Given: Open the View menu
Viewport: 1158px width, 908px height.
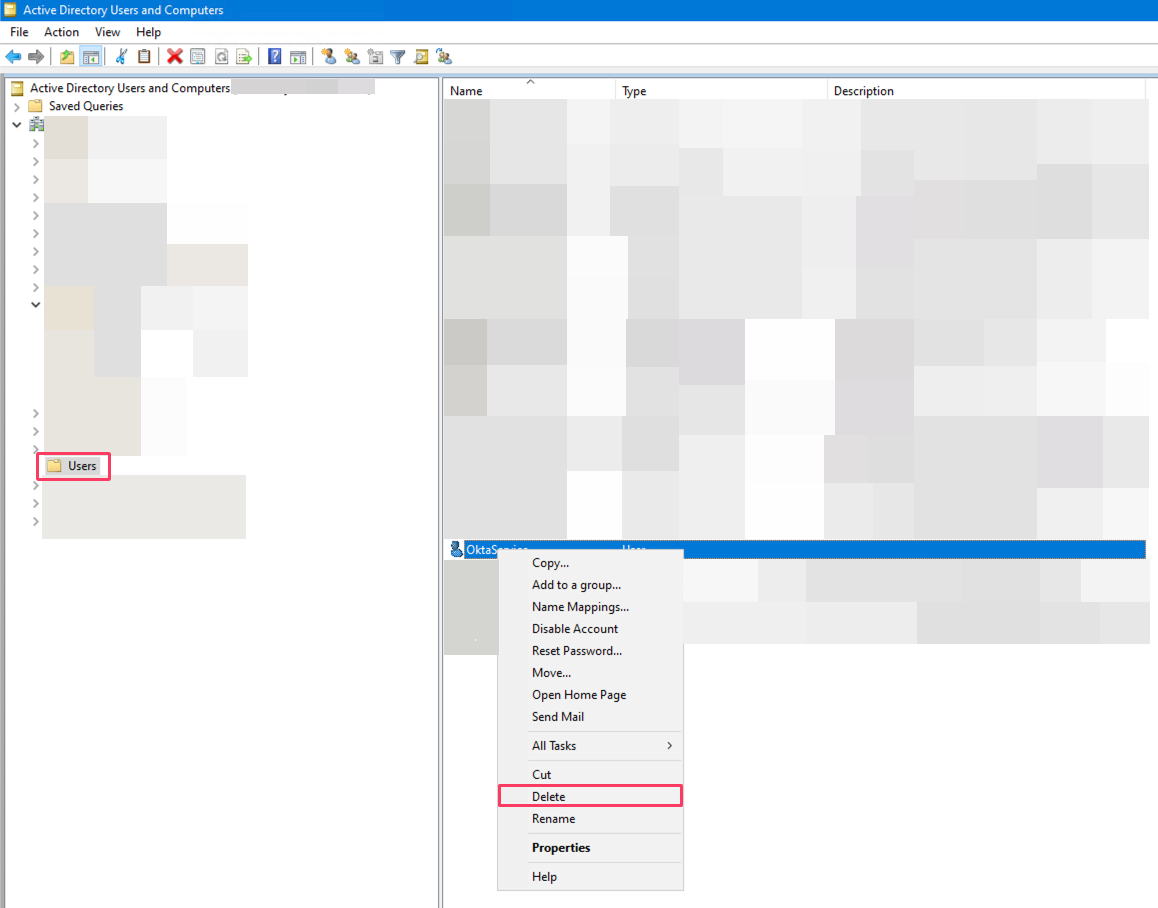Looking at the screenshot, I should pos(107,32).
